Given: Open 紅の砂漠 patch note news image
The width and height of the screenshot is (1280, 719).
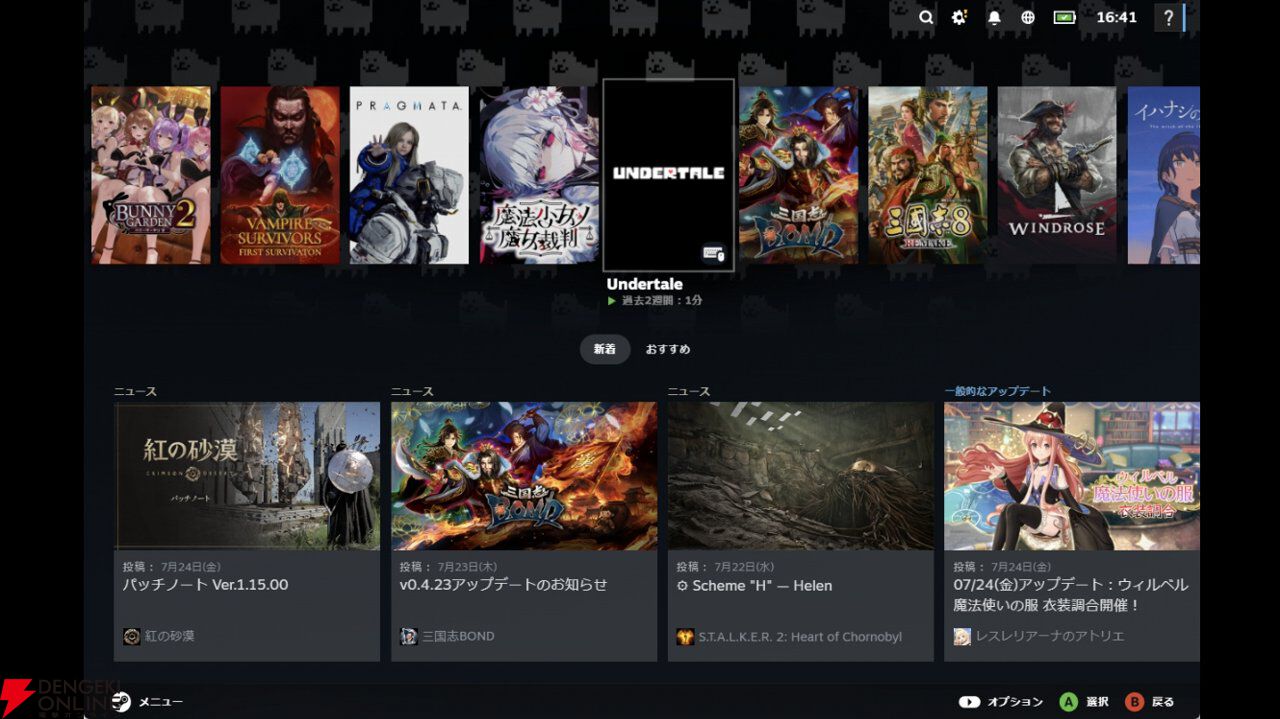Looking at the screenshot, I should point(247,476).
